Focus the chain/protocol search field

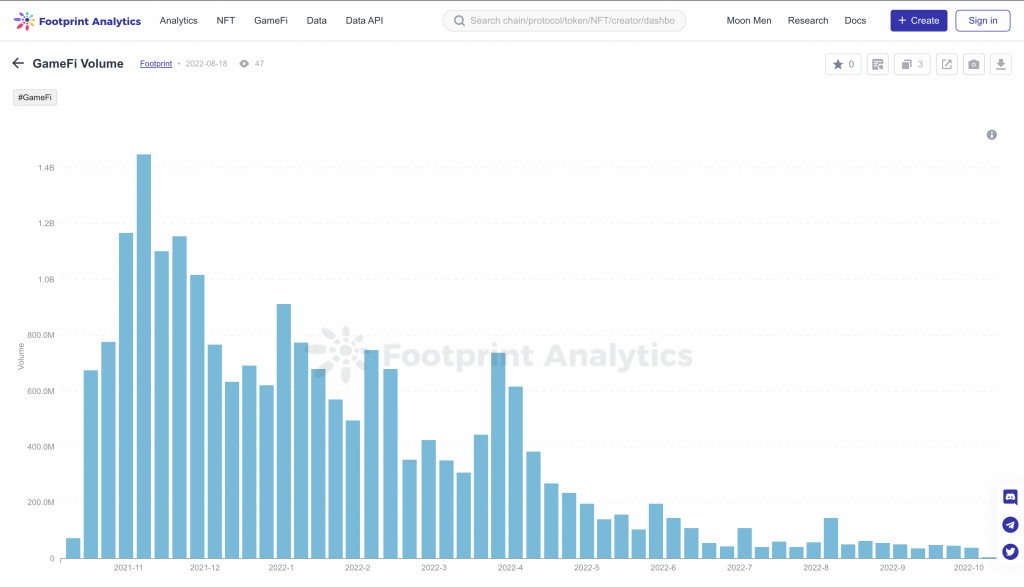pyautogui.click(x=564, y=21)
